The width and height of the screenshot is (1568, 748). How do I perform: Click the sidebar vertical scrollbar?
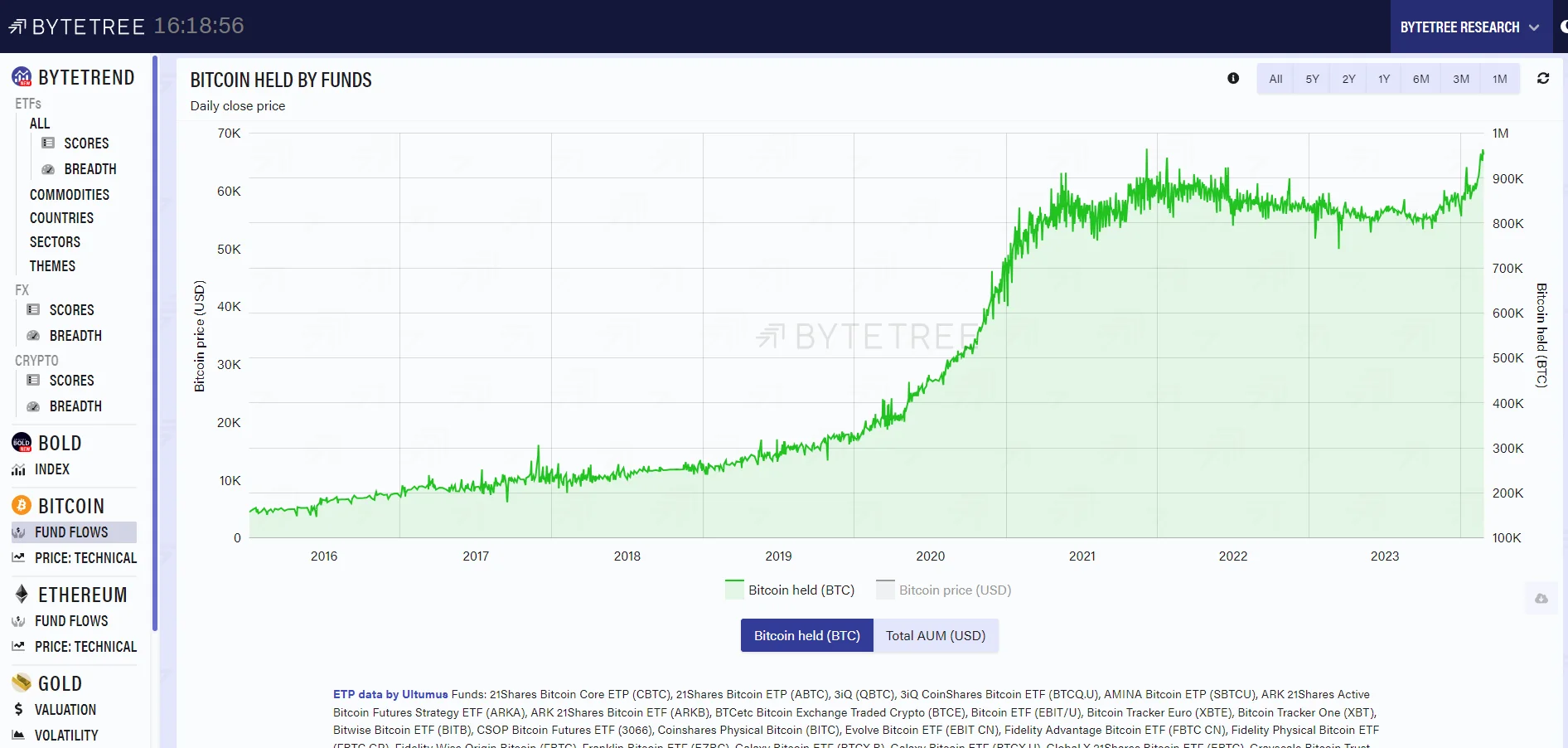tap(155, 342)
